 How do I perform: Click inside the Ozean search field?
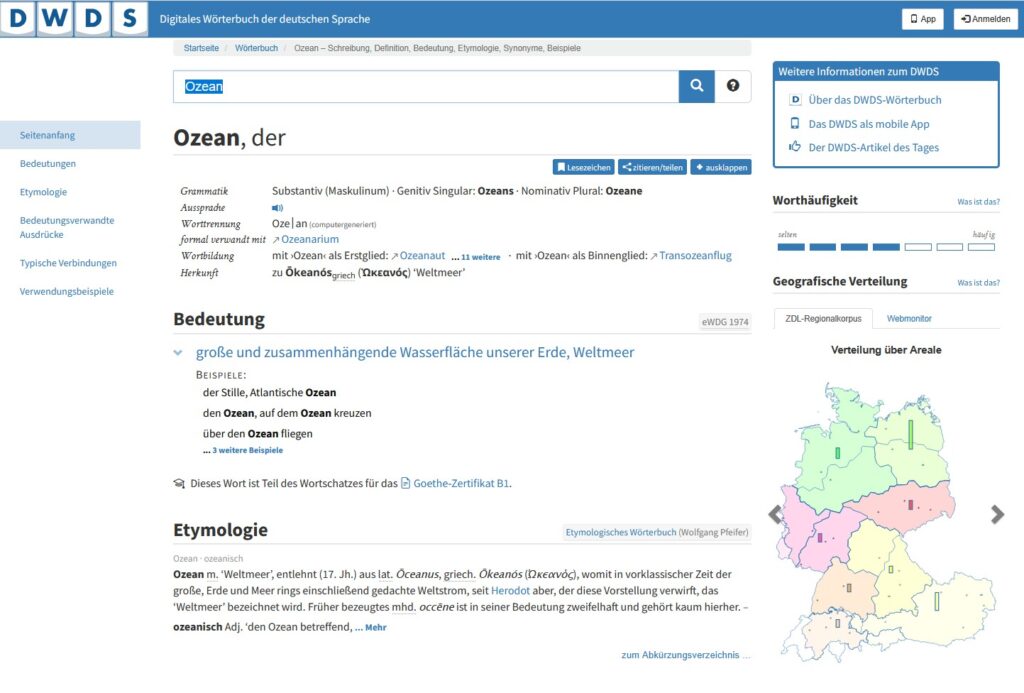click(420, 87)
